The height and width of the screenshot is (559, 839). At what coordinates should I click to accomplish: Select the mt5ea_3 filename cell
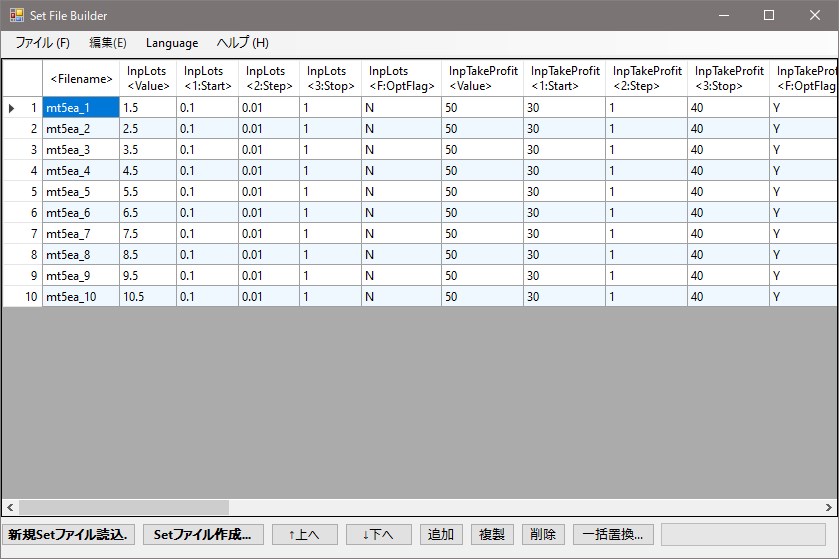(81, 150)
